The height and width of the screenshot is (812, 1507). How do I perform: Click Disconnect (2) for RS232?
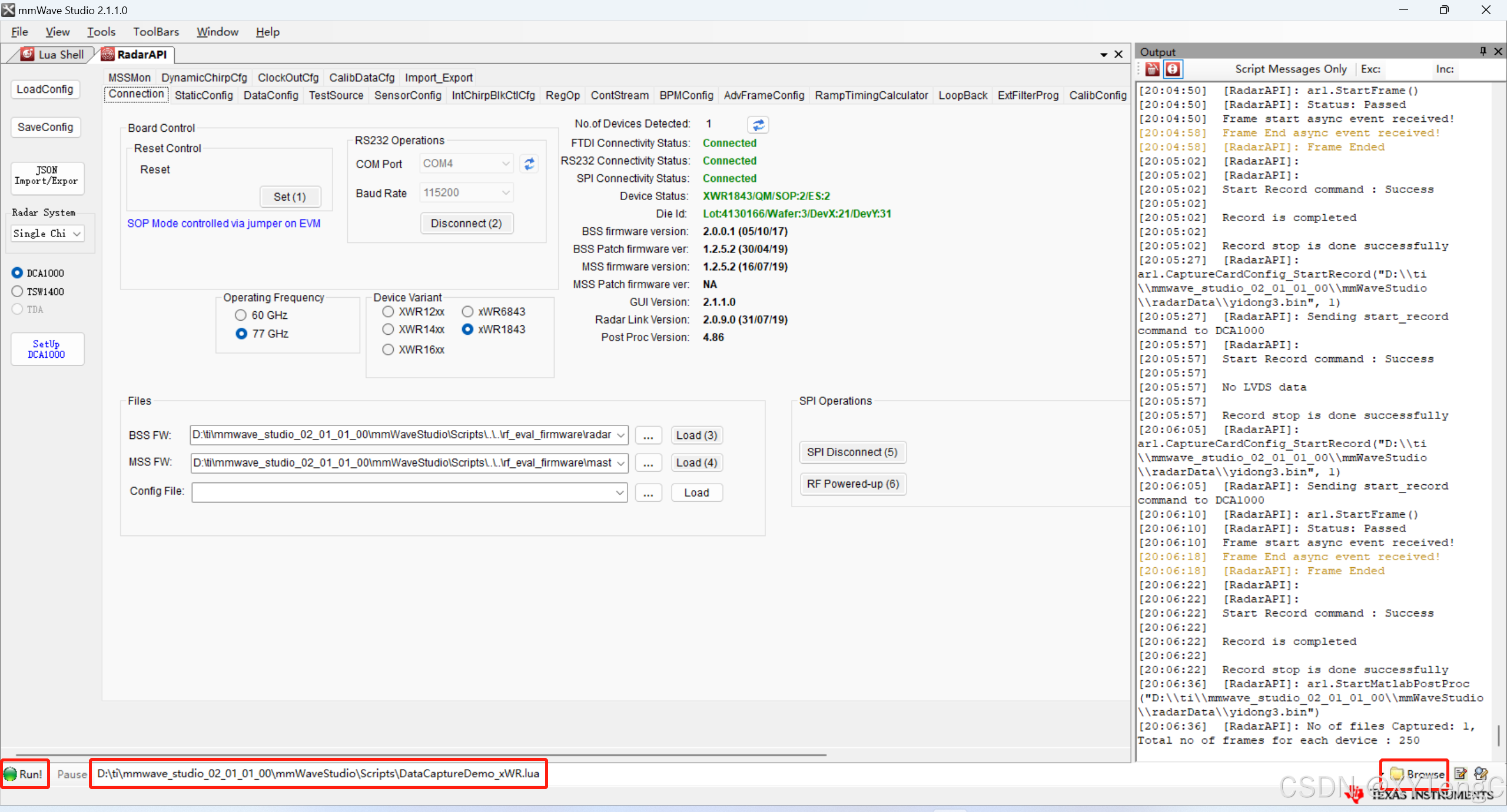tap(466, 224)
